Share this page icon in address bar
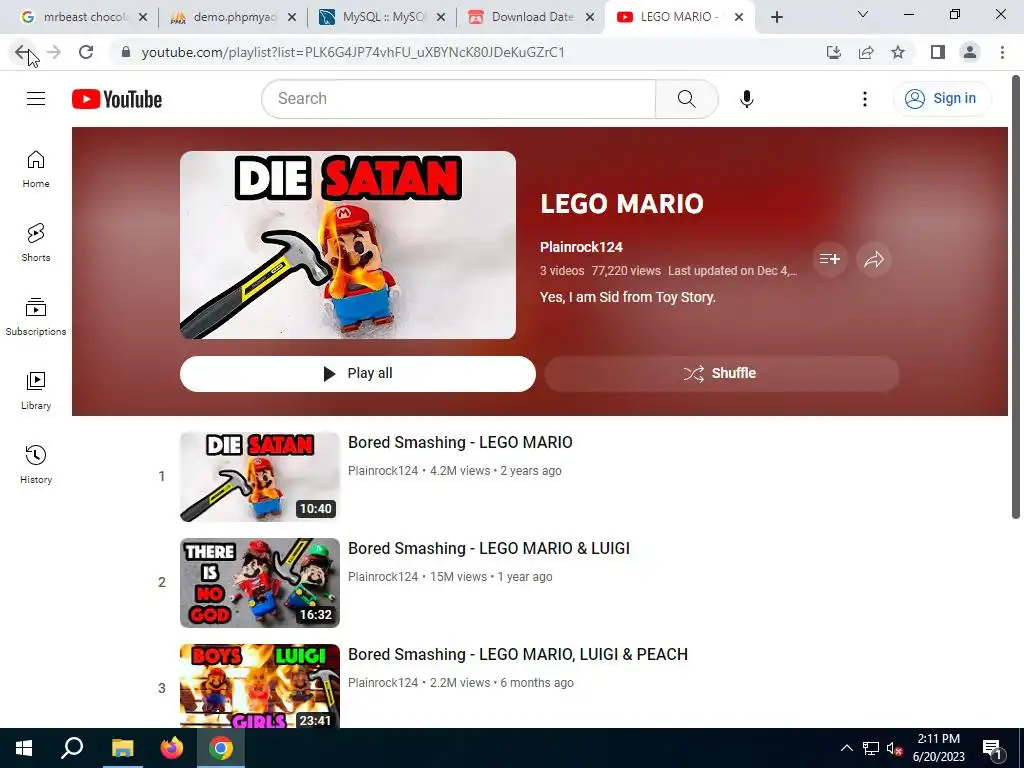The image size is (1024, 768). (x=866, y=52)
